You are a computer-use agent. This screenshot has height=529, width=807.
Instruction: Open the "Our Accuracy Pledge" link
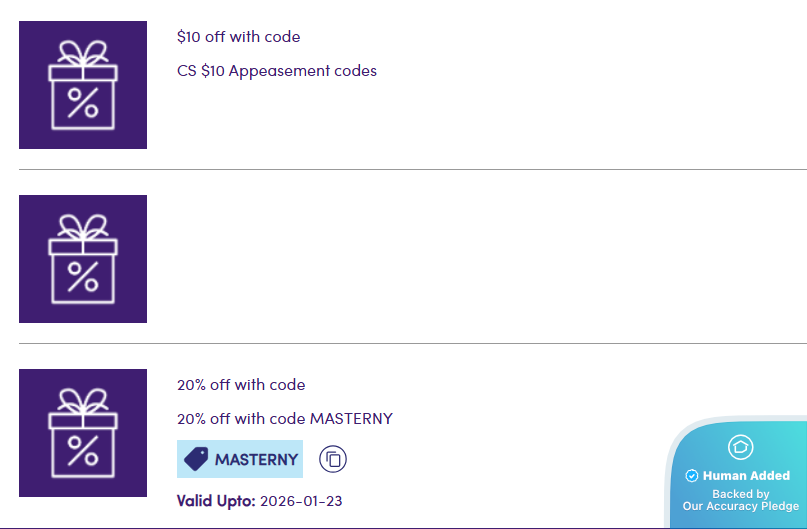point(741,506)
